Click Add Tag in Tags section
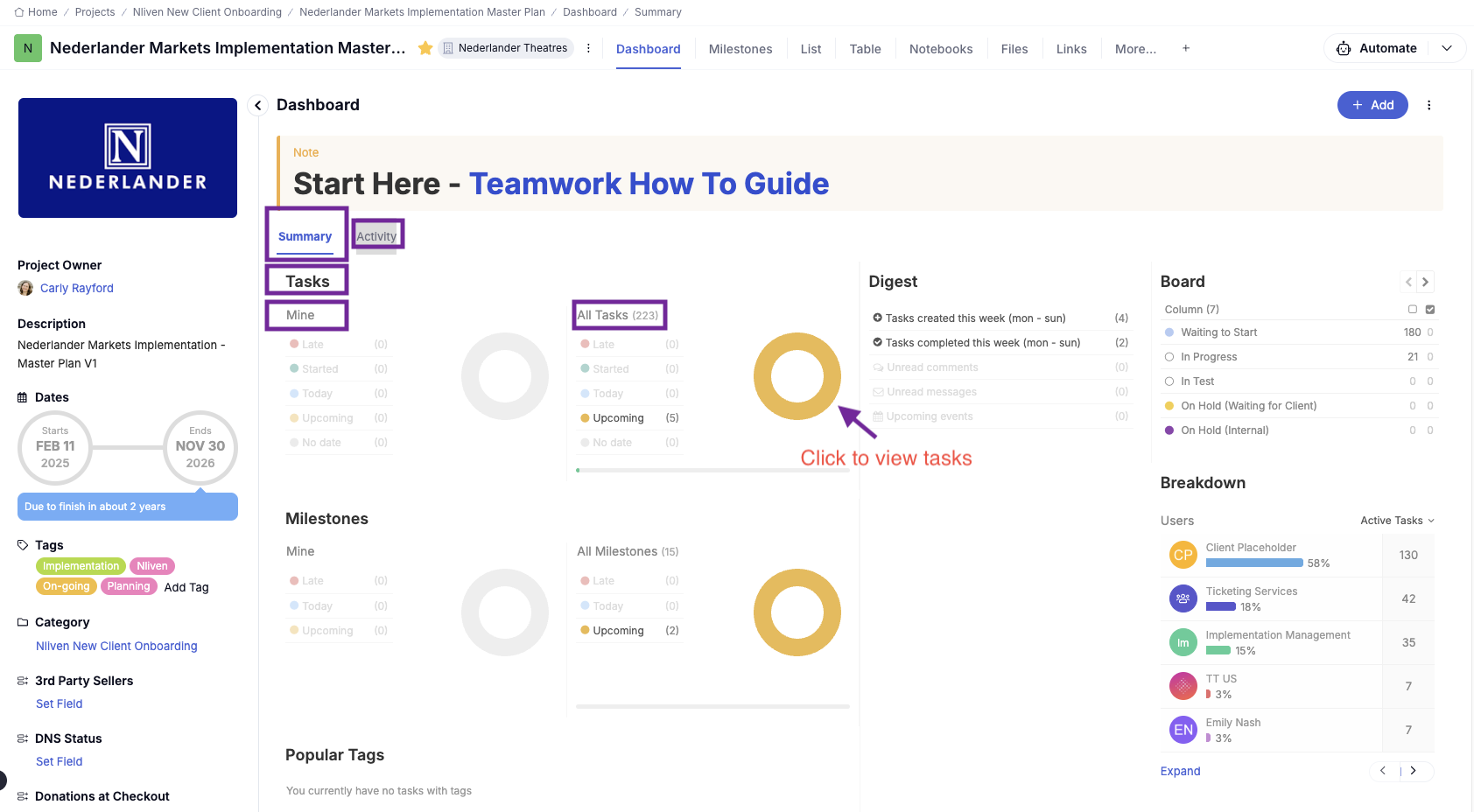This screenshot has width=1474, height=812. [x=186, y=587]
